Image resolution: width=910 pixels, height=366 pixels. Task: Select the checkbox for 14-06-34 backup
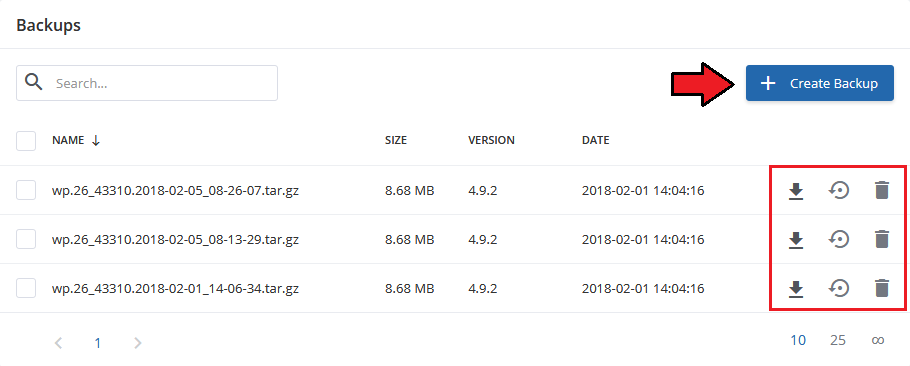pyautogui.click(x=26, y=288)
